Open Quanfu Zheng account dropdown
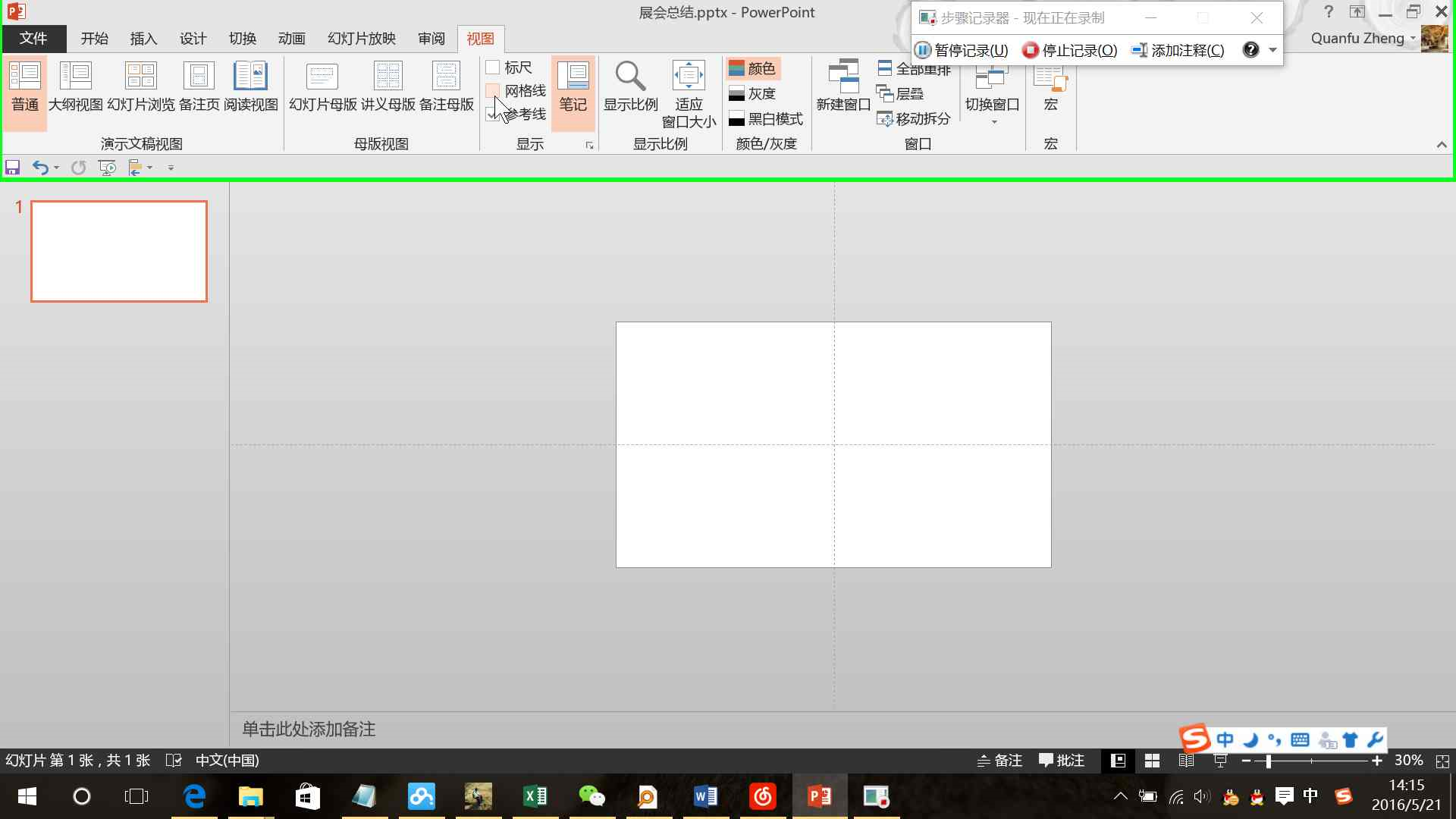This screenshot has width=1456, height=819. pos(1363,39)
